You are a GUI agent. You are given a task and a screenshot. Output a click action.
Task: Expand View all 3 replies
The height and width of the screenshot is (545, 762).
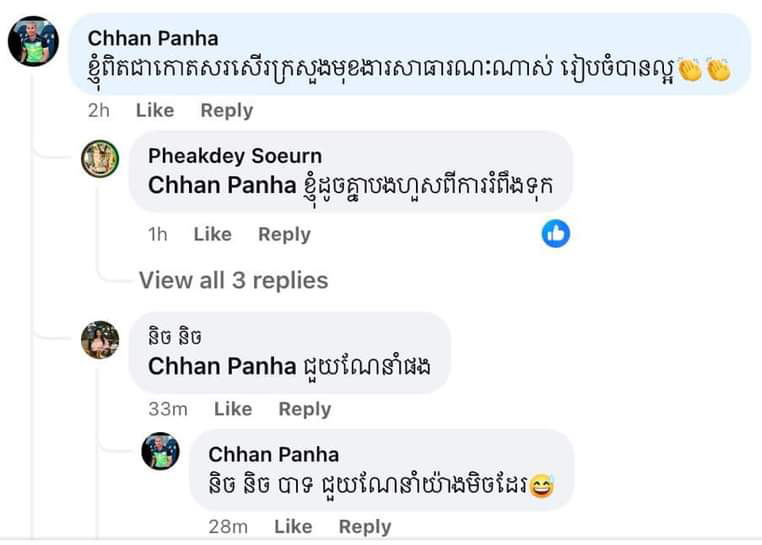tap(233, 280)
